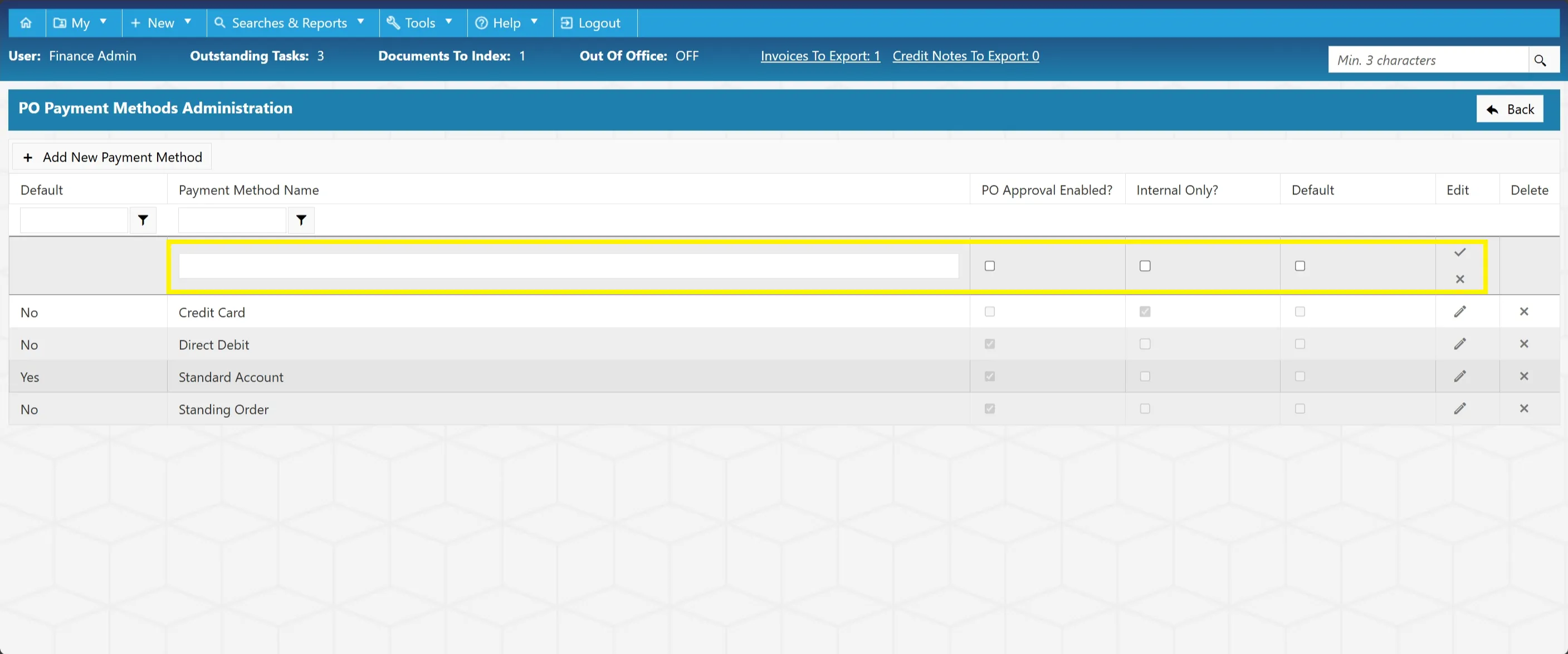The image size is (1568, 654).
Task: Edit the Direct Debit payment method
Action: click(1459, 344)
